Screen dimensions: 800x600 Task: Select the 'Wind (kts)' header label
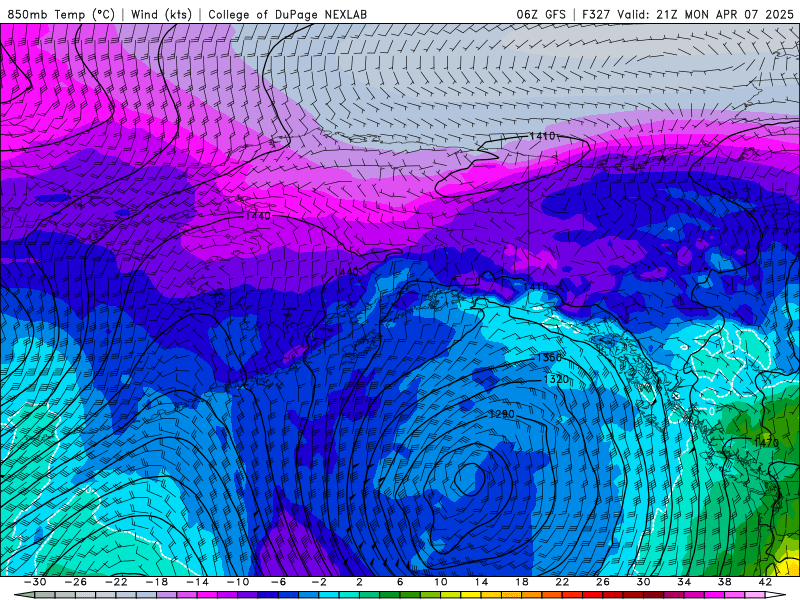pos(161,14)
